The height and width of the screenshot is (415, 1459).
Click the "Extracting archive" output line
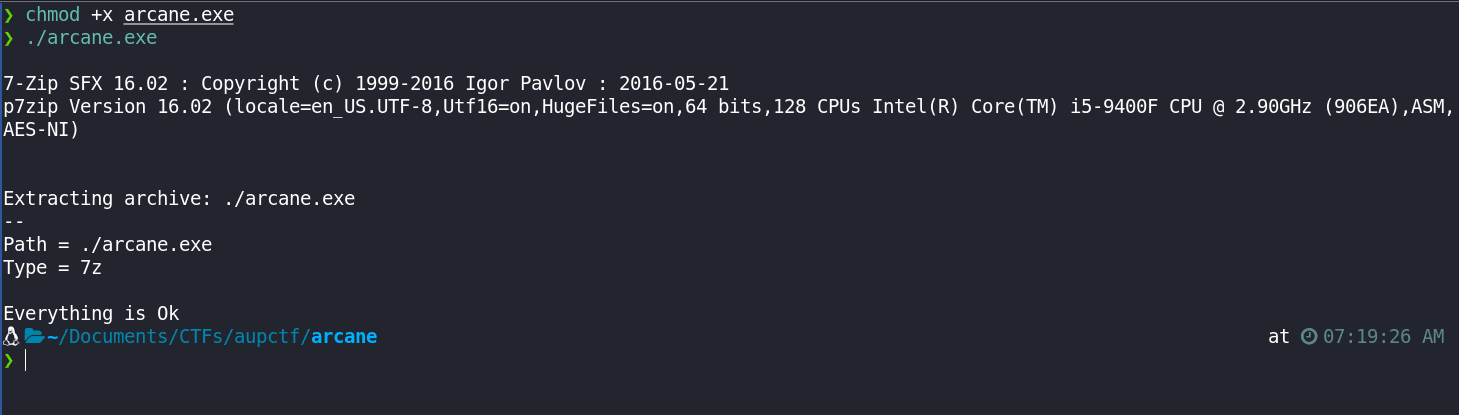pos(179,199)
